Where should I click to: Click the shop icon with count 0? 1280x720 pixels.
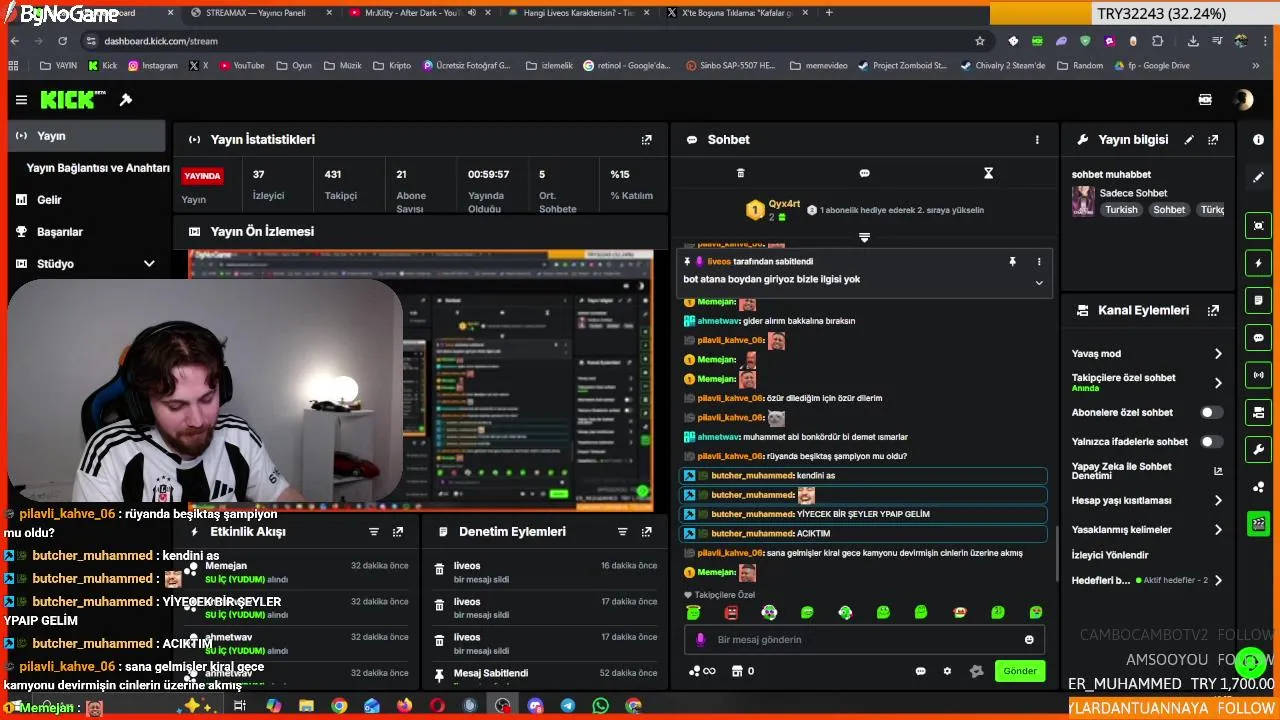tap(742, 671)
